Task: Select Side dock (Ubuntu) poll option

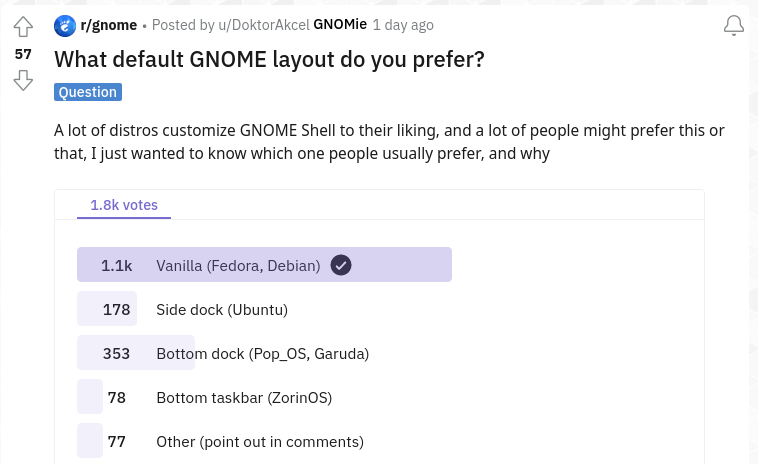Action: pyautogui.click(x=222, y=309)
